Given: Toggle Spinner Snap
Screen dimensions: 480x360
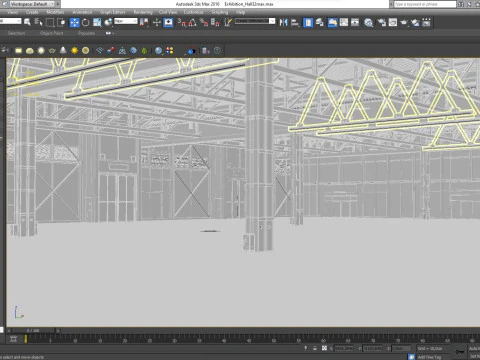Looking at the screenshot, I should tap(215, 22).
